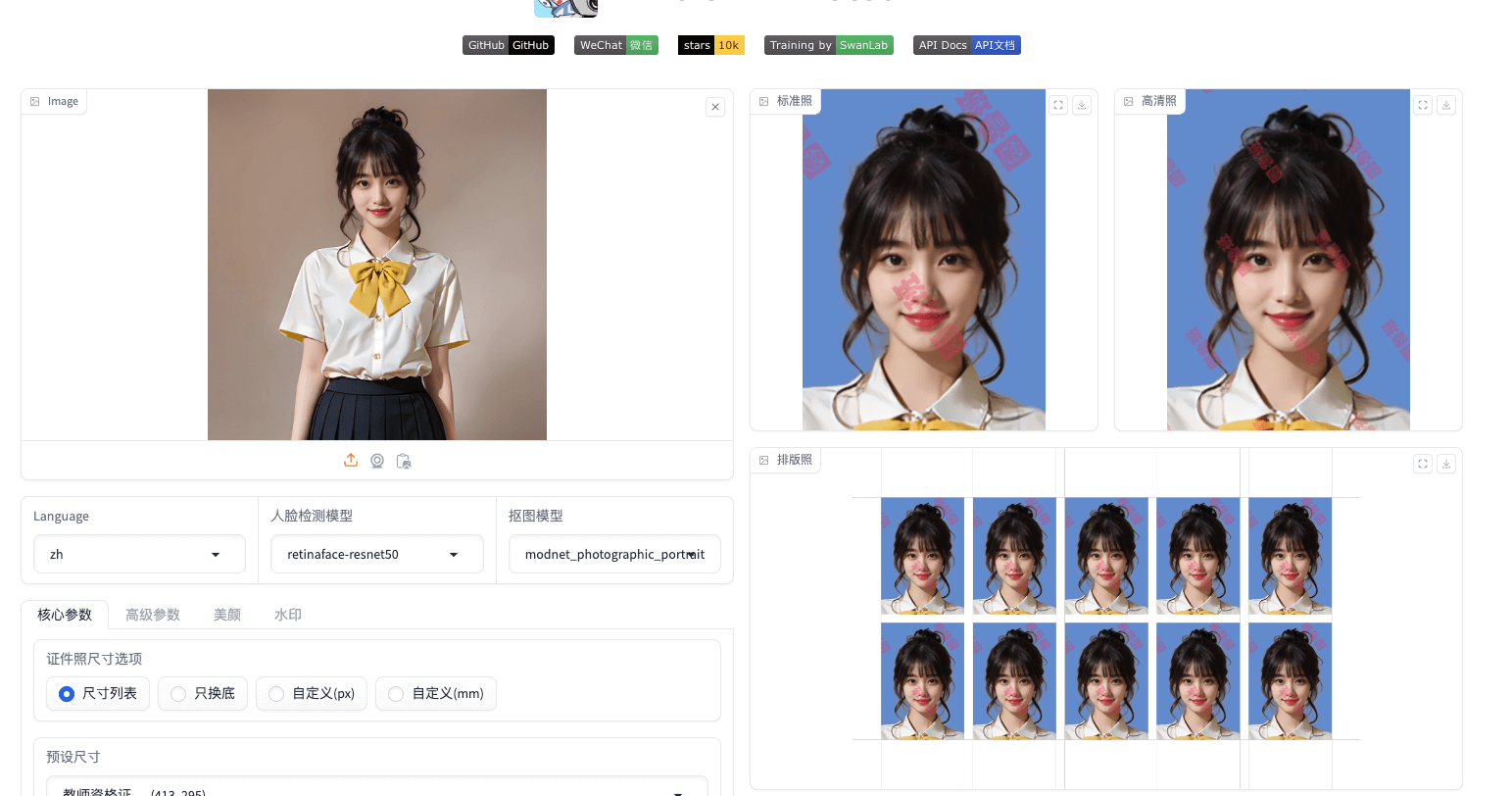Screen dimensions: 1512x796
Task: Switch to the 核心参数 tab
Action: tap(65, 615)
